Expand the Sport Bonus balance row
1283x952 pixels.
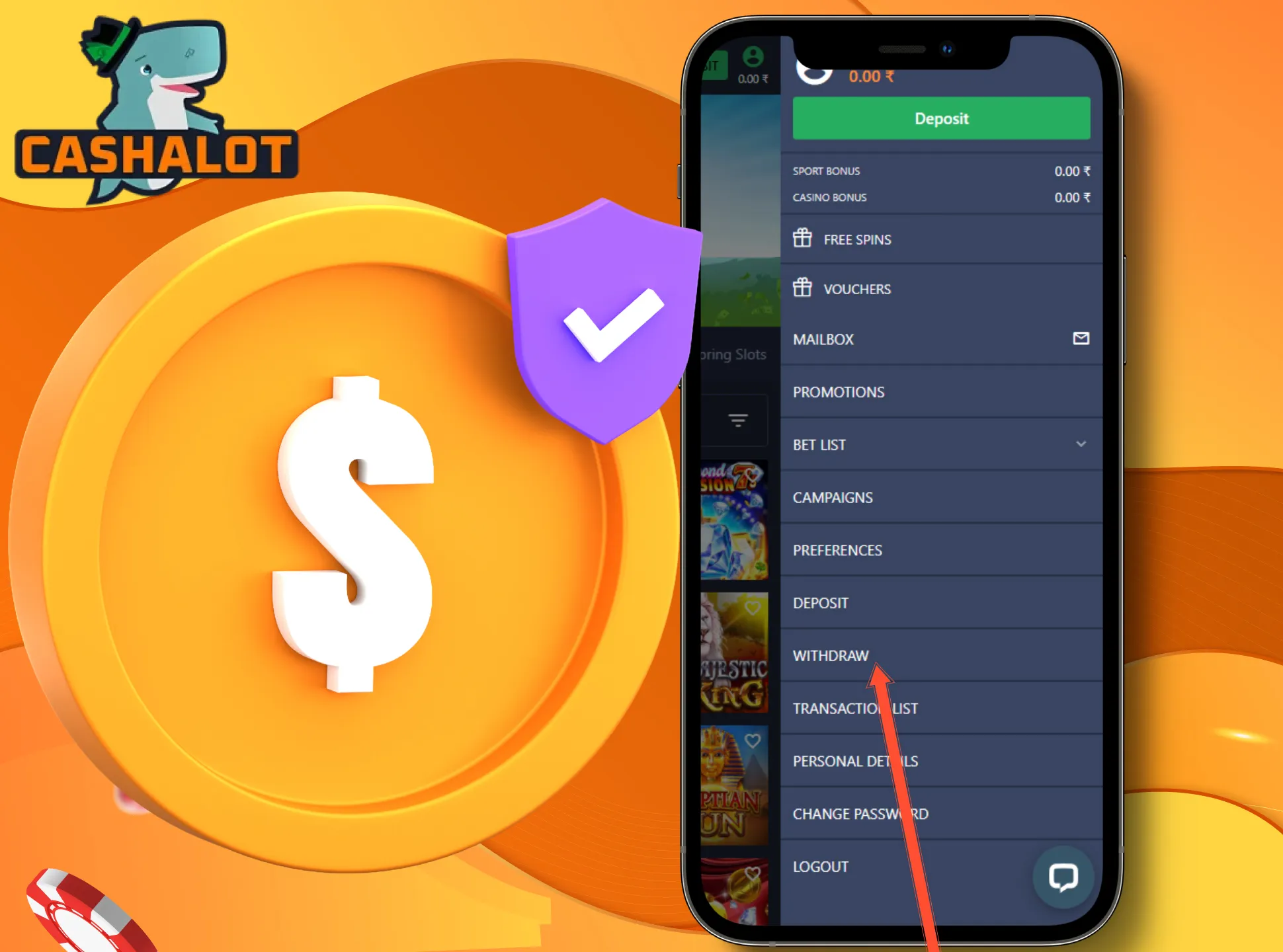pyautogui.click(x=942, y=171)
